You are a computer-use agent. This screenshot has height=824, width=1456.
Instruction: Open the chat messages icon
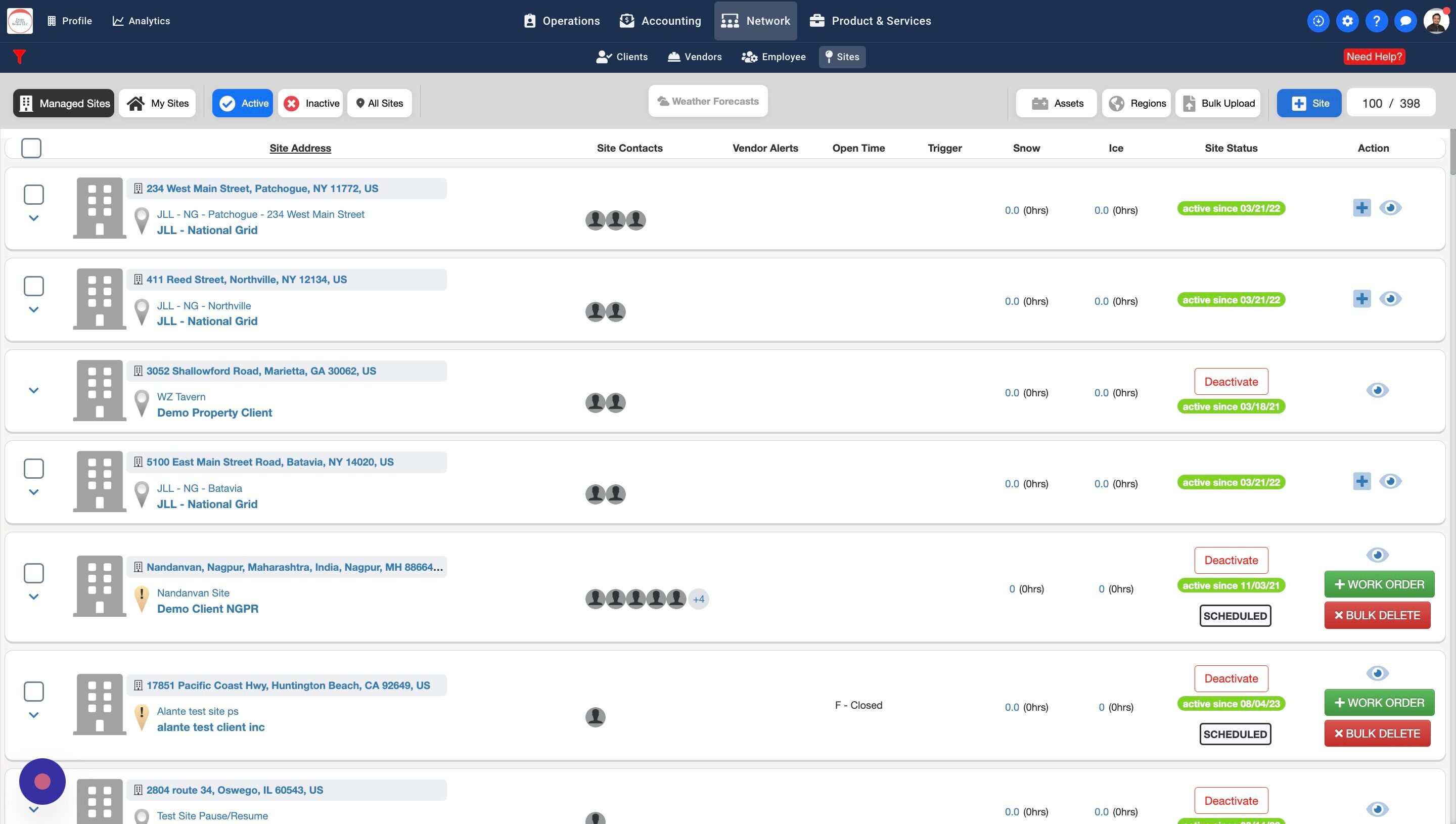click(x=1405, y=21)
